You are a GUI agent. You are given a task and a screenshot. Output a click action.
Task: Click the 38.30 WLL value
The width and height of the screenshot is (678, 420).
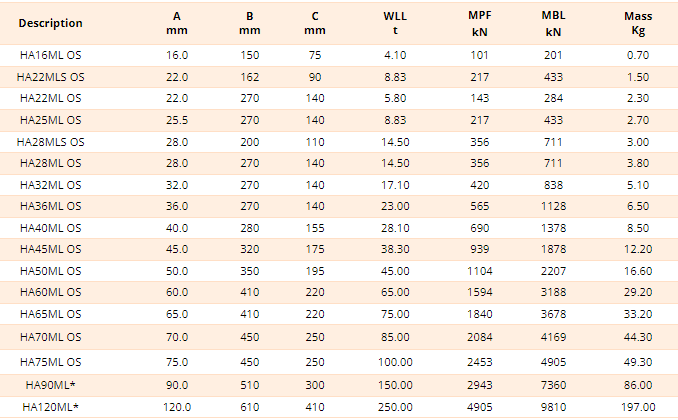[x=395, y=248]
